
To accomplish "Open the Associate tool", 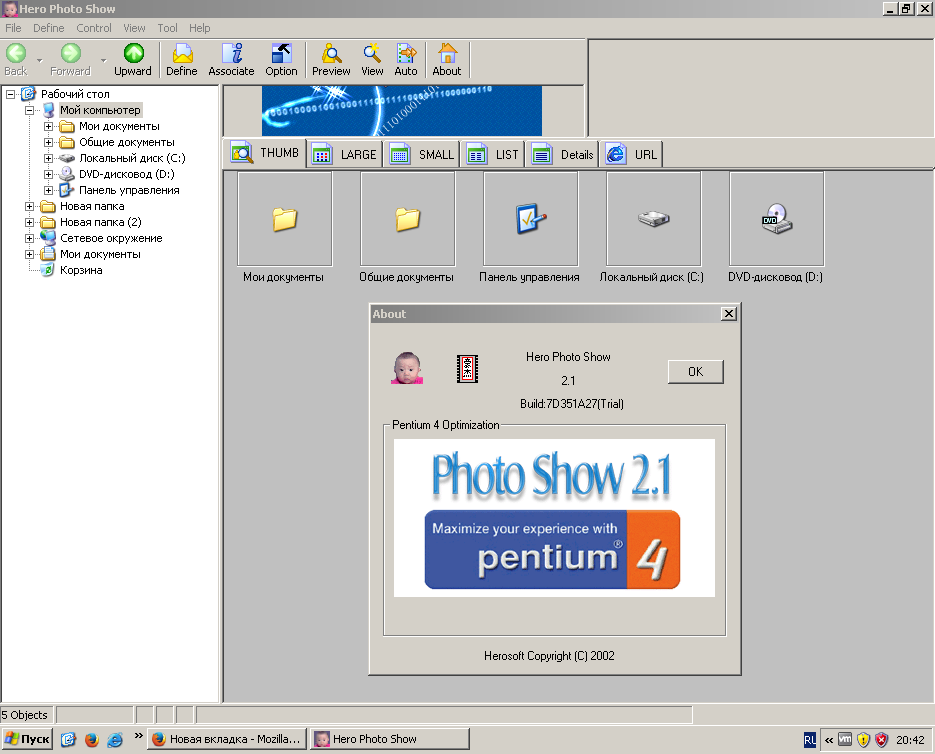I will [231, 59].
